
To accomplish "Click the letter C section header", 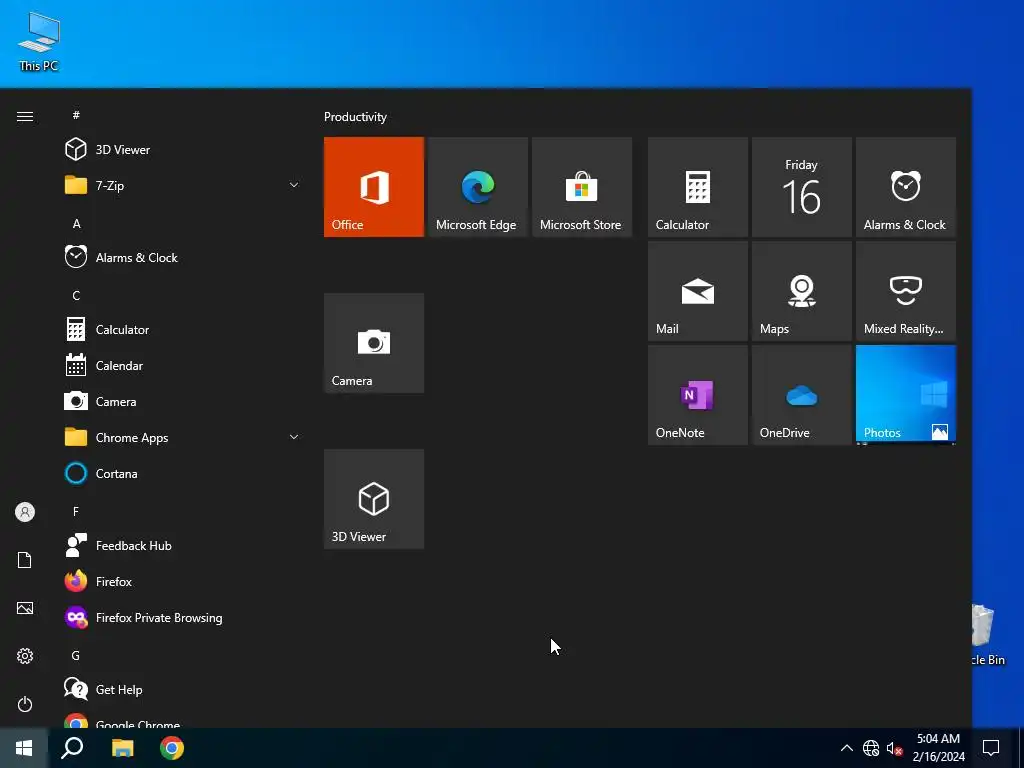I will tap(76, 295).
